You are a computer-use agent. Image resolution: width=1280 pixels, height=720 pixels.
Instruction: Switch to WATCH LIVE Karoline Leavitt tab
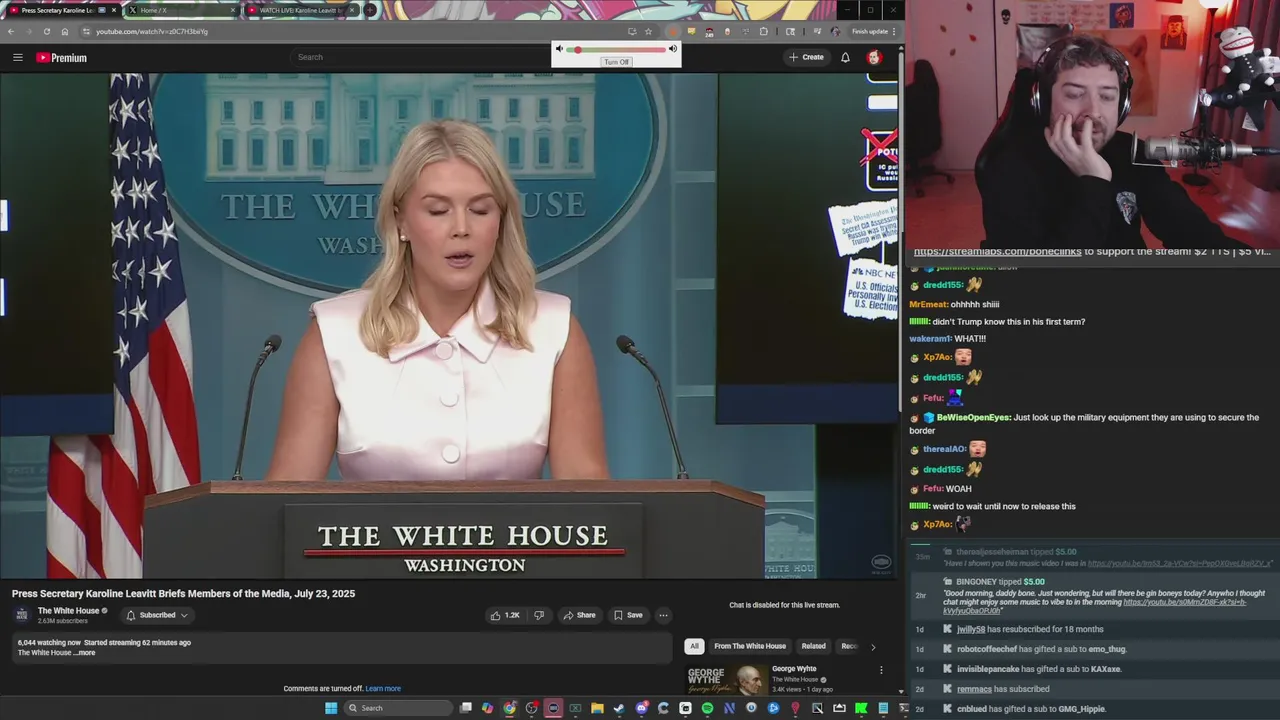tap(300, 10)
